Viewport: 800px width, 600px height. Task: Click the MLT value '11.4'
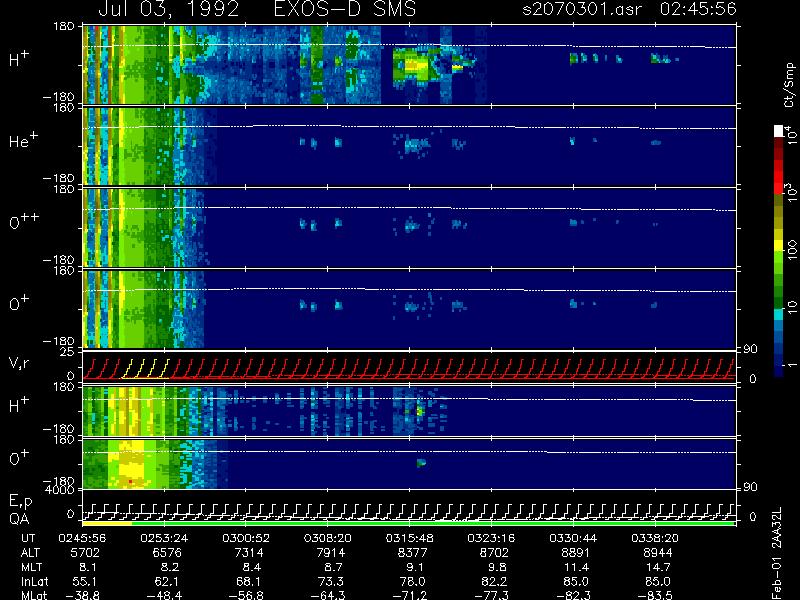click(576, 567)
